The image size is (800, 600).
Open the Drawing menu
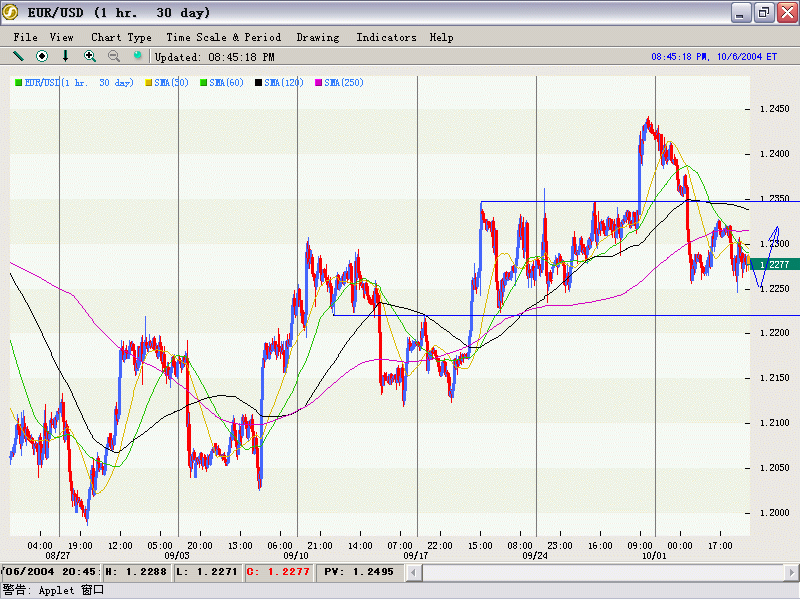[318, 37]
